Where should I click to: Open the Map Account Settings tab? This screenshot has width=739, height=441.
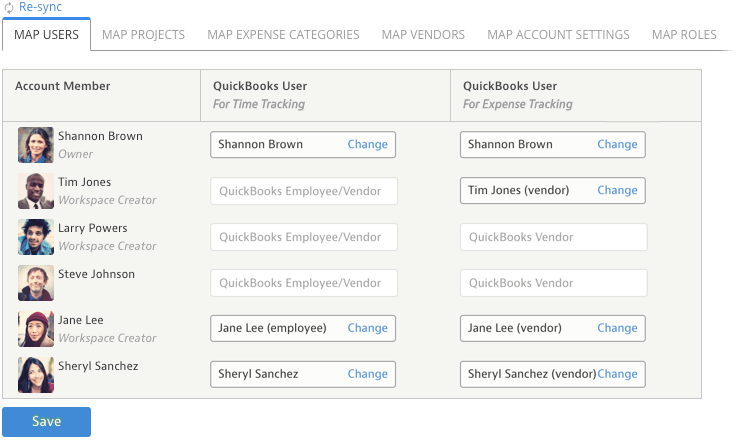(x=558, y=35)
